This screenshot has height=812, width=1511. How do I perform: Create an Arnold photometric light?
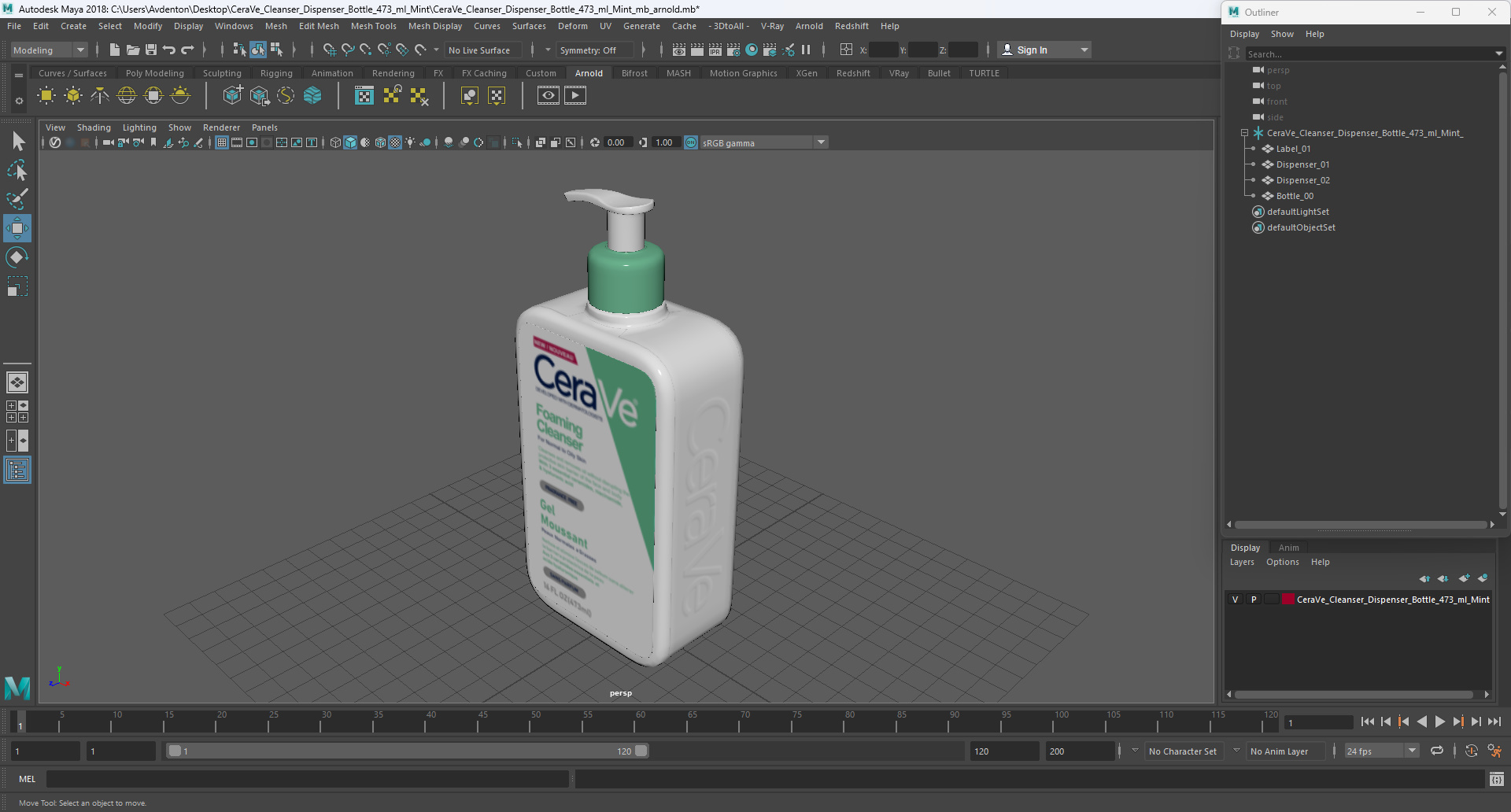[x=100, y=96]
